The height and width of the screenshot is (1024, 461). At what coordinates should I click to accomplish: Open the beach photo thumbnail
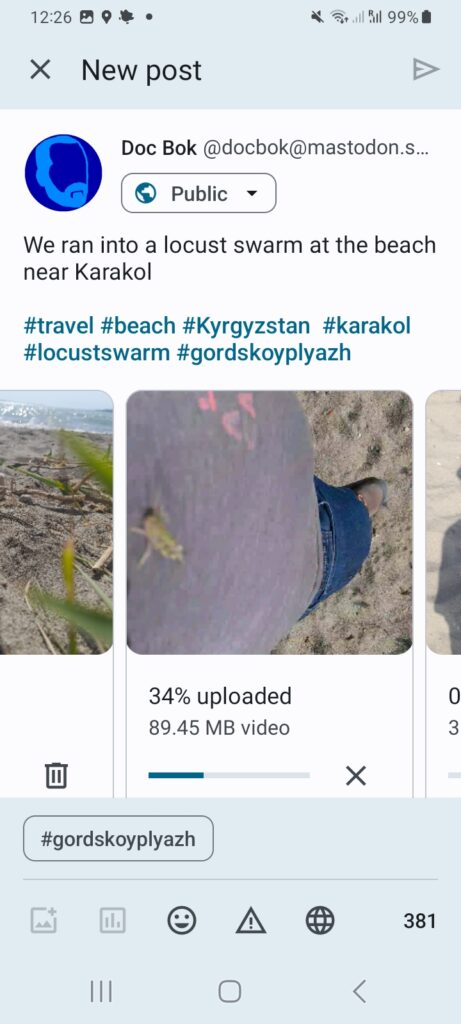coord(57,522)
